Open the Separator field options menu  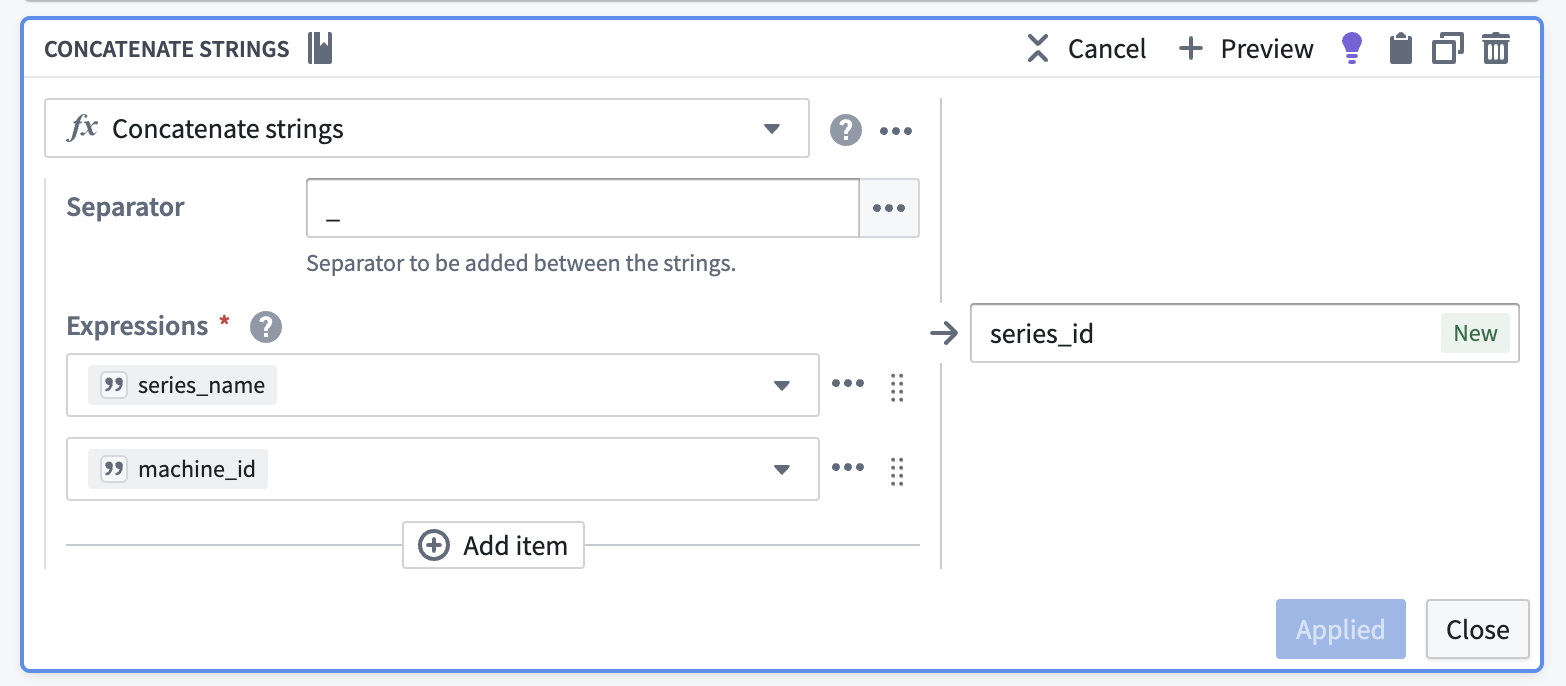coord(889,208)
